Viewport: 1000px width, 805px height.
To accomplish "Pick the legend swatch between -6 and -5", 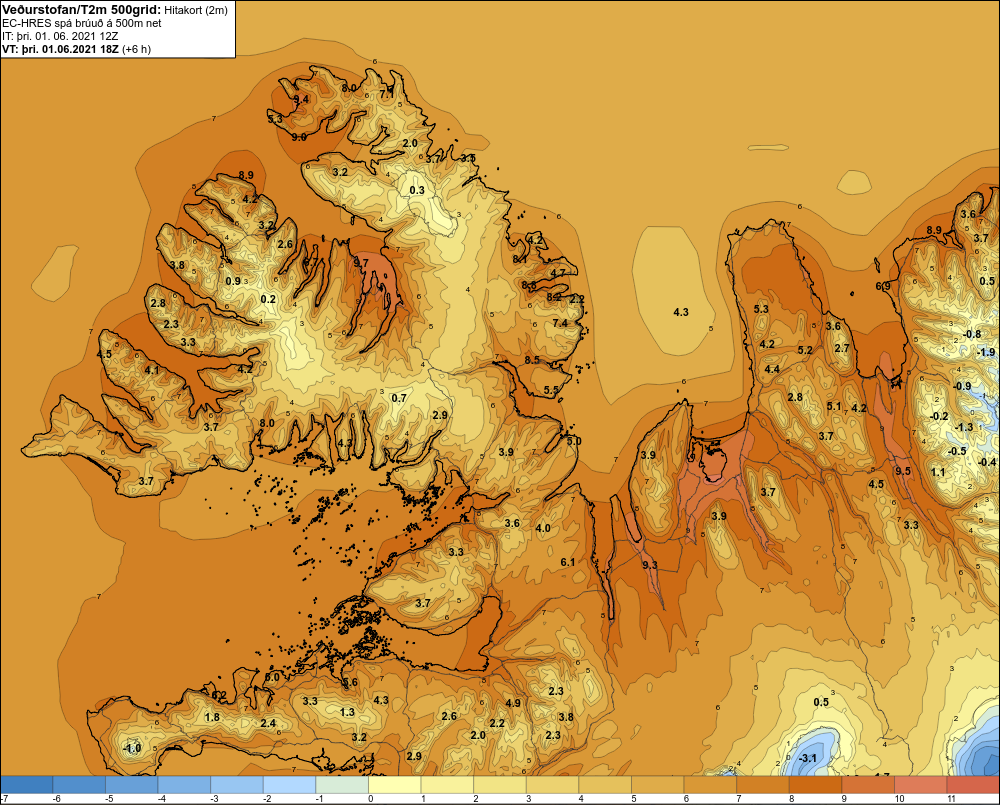I will pos(79,785).
